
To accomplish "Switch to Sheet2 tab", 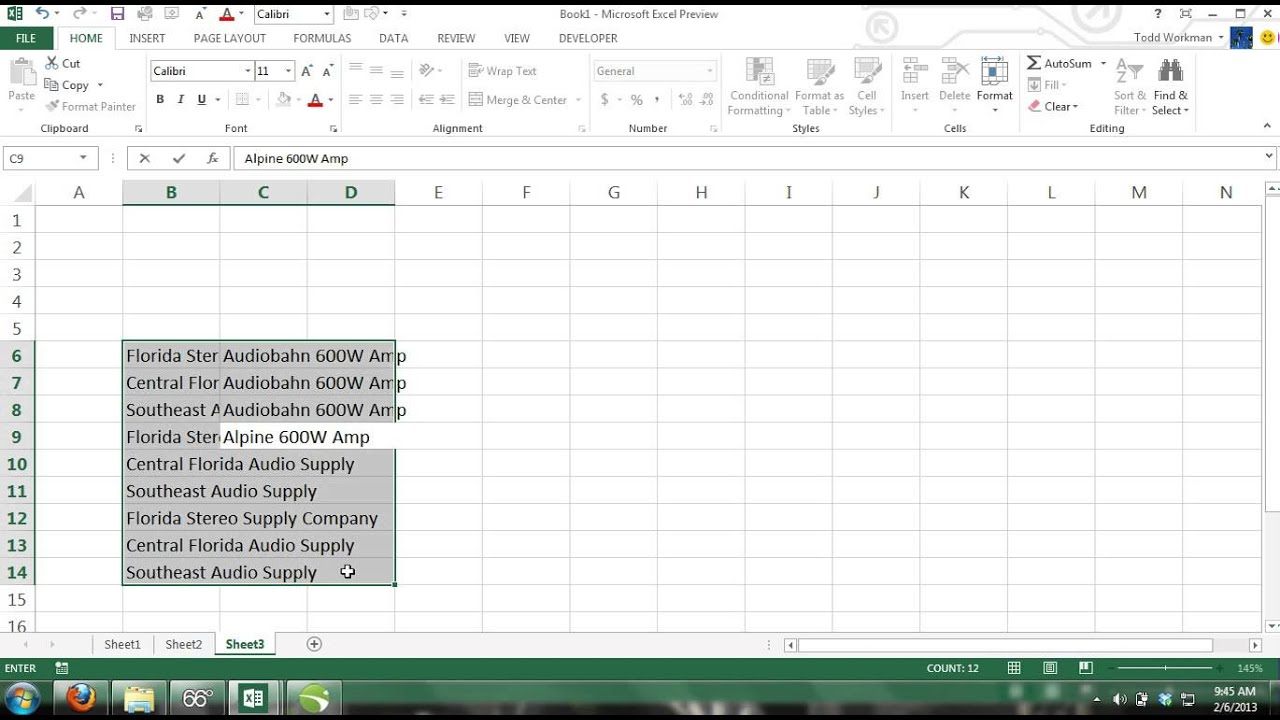I will 184,644.
